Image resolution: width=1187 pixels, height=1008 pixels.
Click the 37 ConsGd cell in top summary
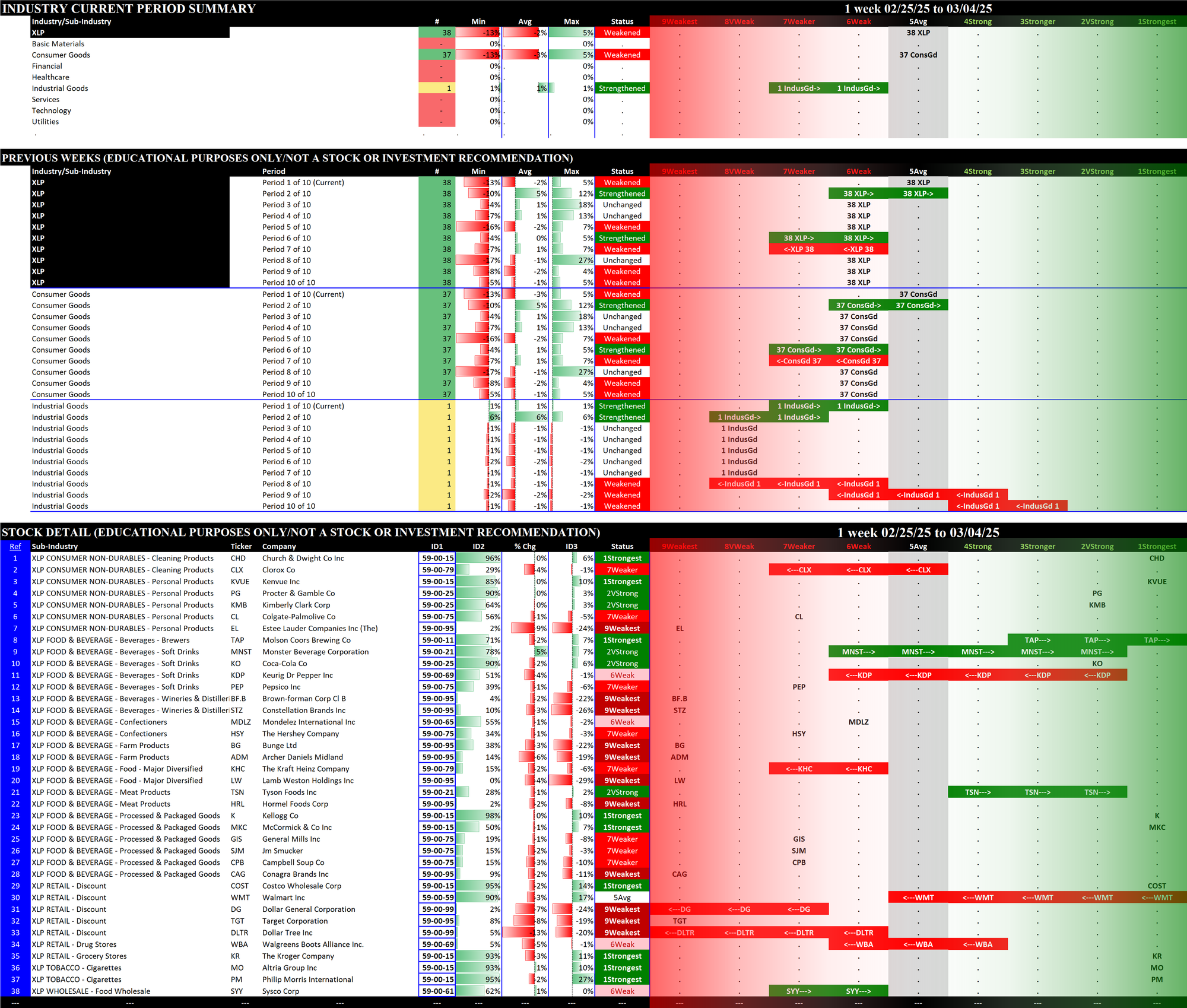(918, 55)
